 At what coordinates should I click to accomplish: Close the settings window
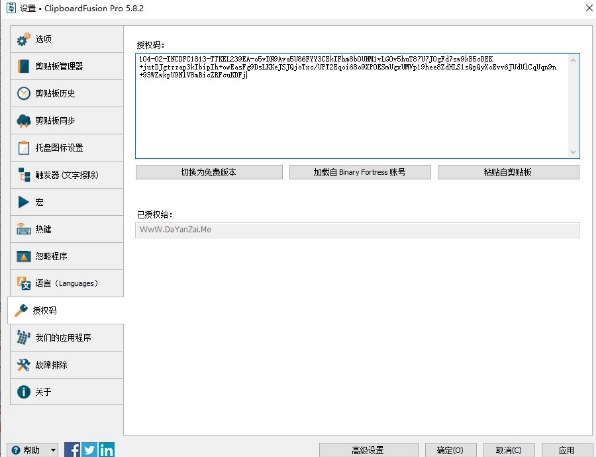tap(589, 8)
